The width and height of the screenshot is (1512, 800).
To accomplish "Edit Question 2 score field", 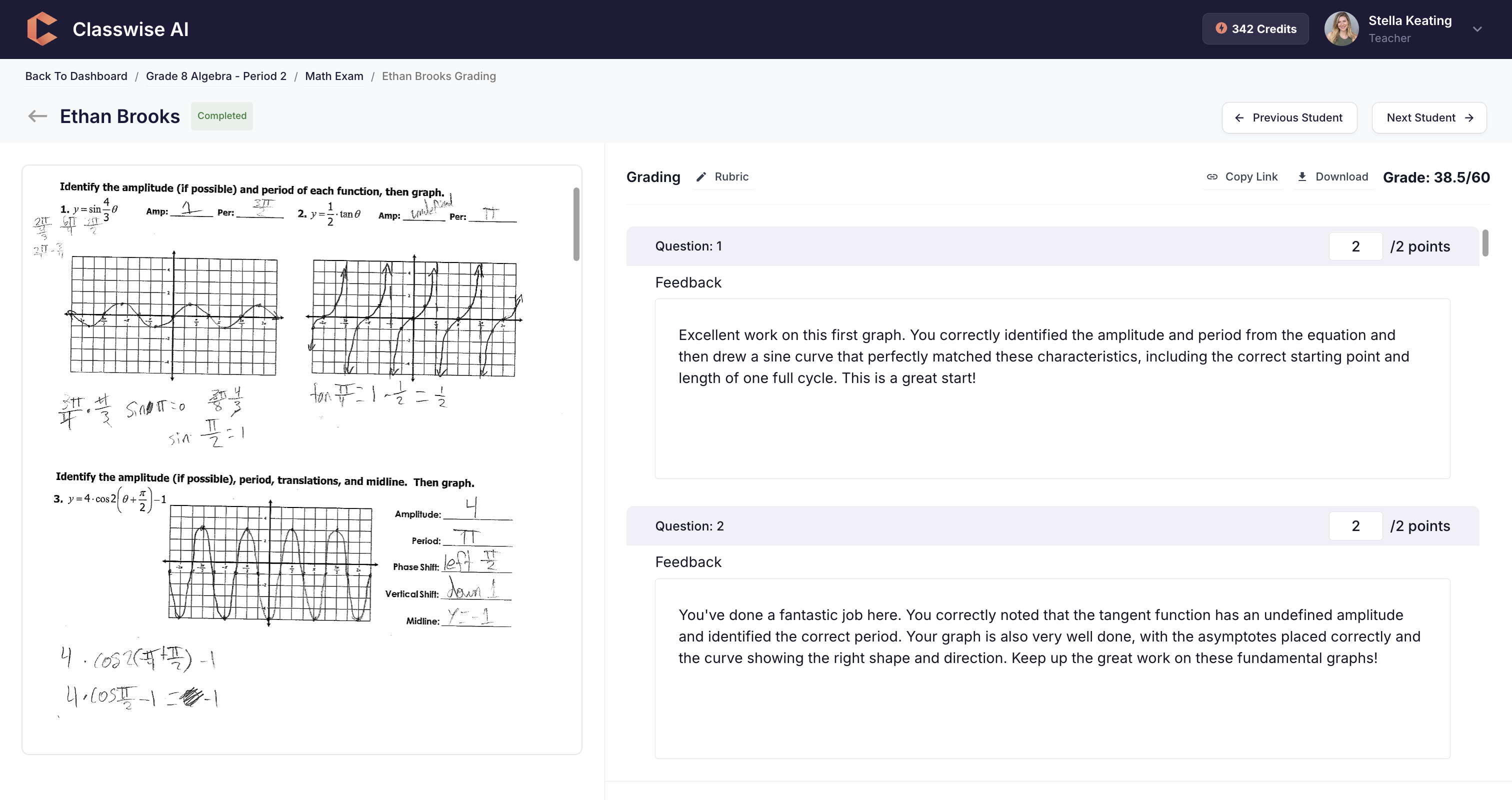I will tap(1355, 526).
